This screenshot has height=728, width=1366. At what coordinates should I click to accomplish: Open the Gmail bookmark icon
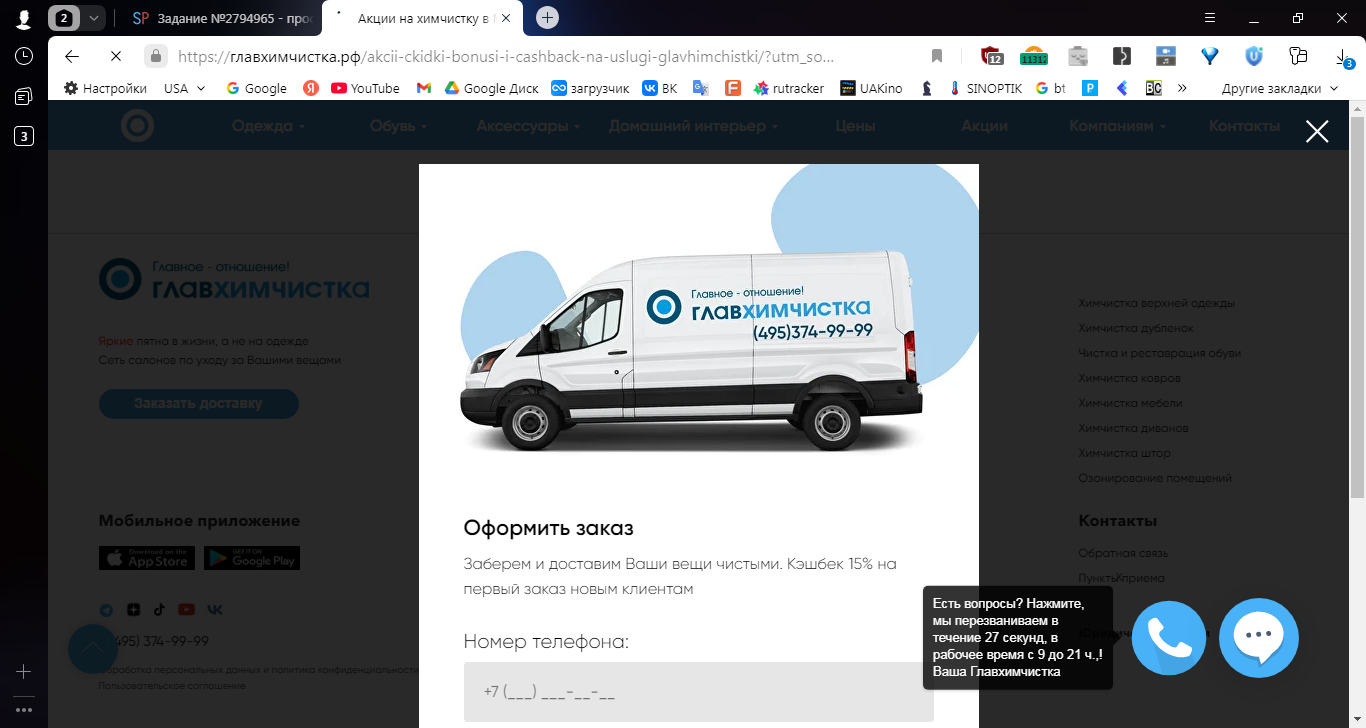tap(424, 88)
